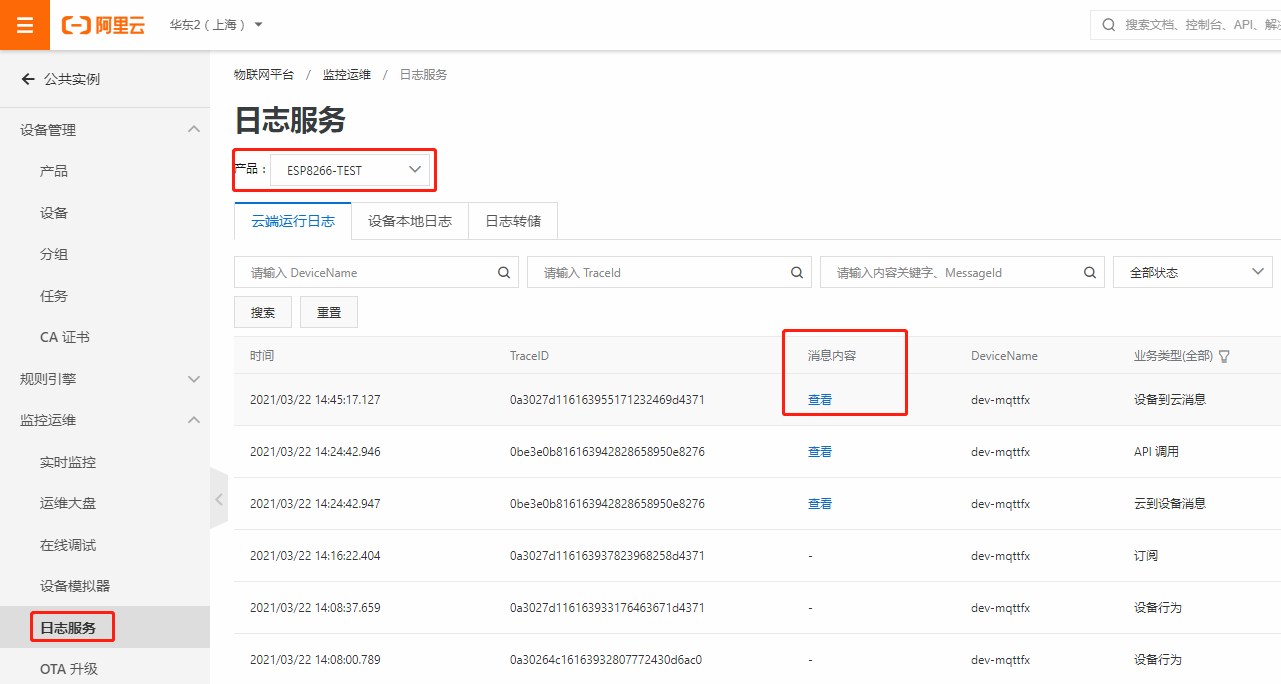Open 设备 in the sidebar
This screenshot has width=1281, height=684.
coord(54,213)
